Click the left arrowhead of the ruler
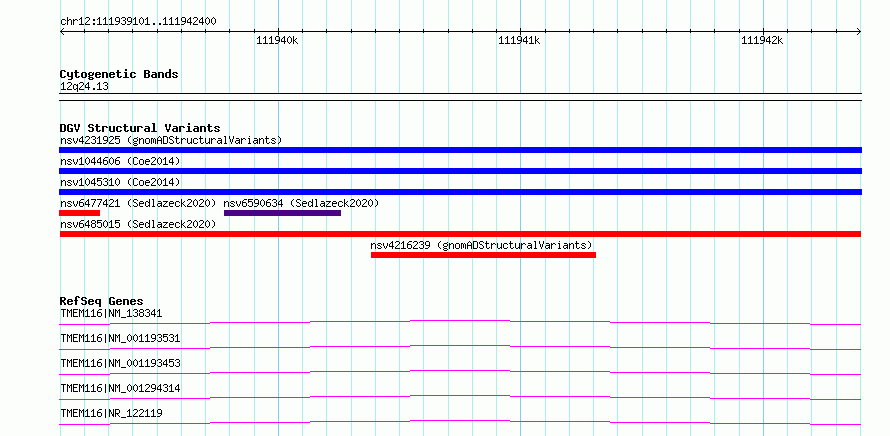 point(62,32)
